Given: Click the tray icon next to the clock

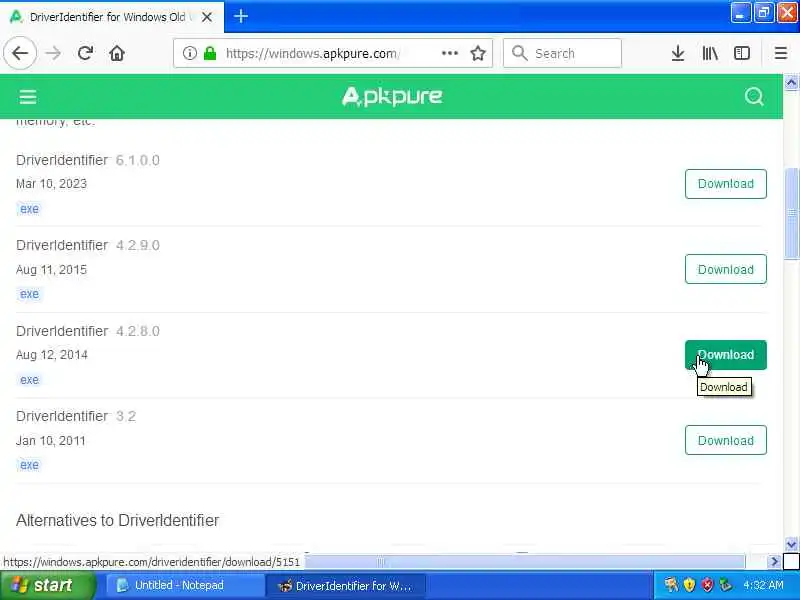Looking at the screenshot, I should click(x=725, y=585).
